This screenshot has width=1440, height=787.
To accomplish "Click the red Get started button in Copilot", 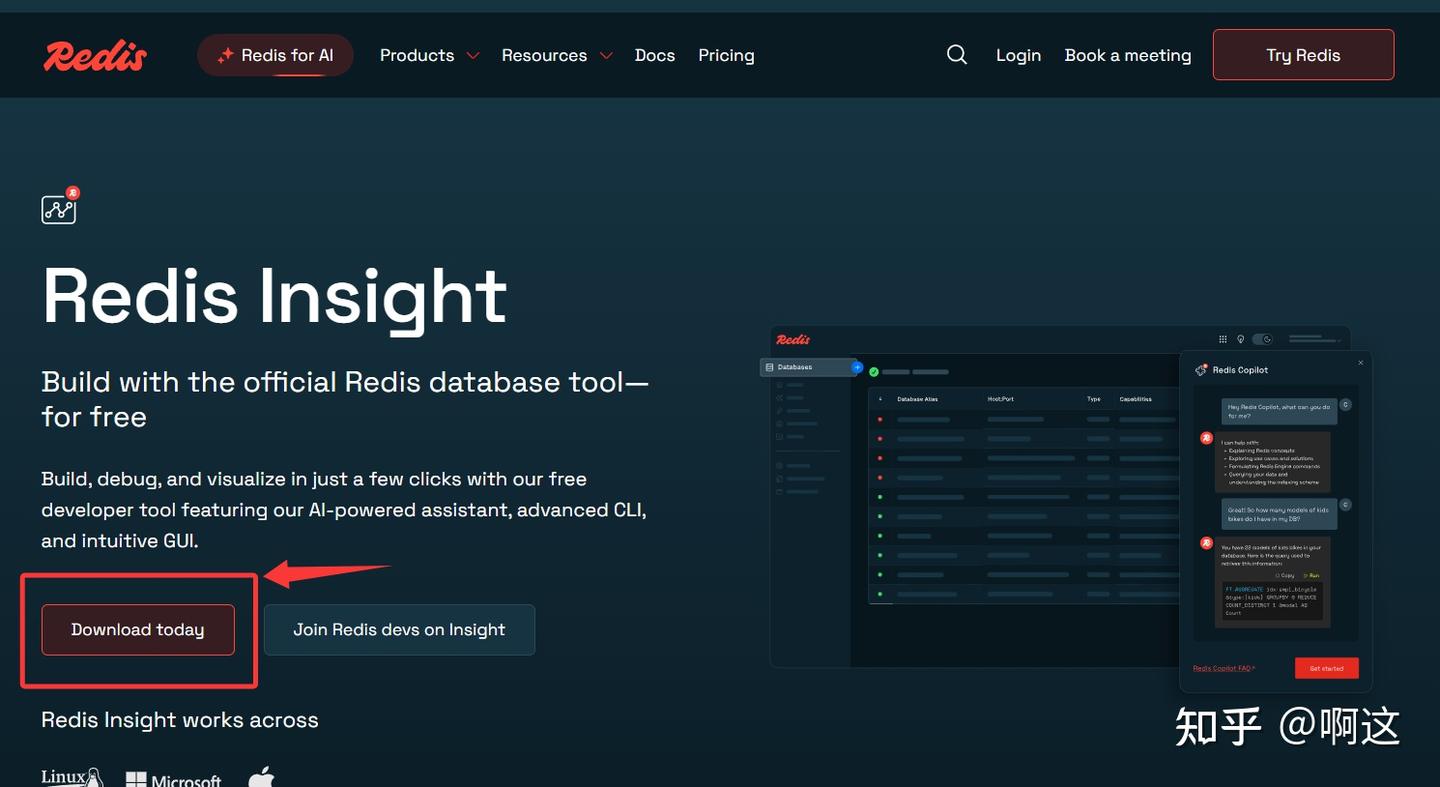I will [x=1327, y=668].
